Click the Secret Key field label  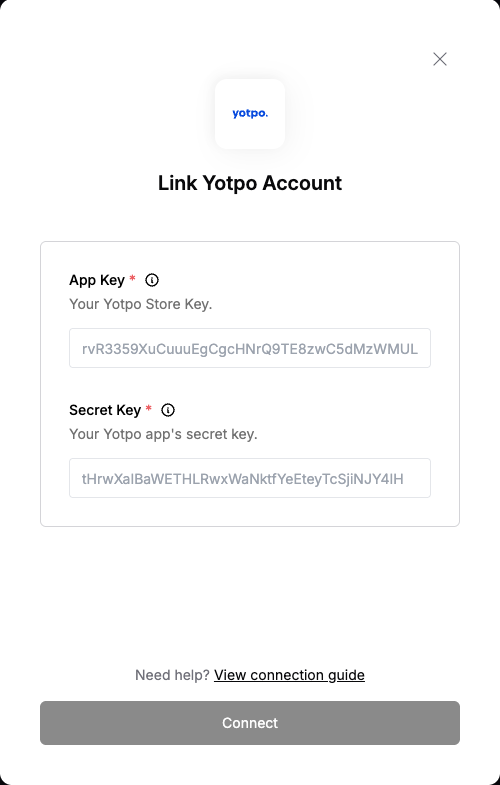(105, 411)
